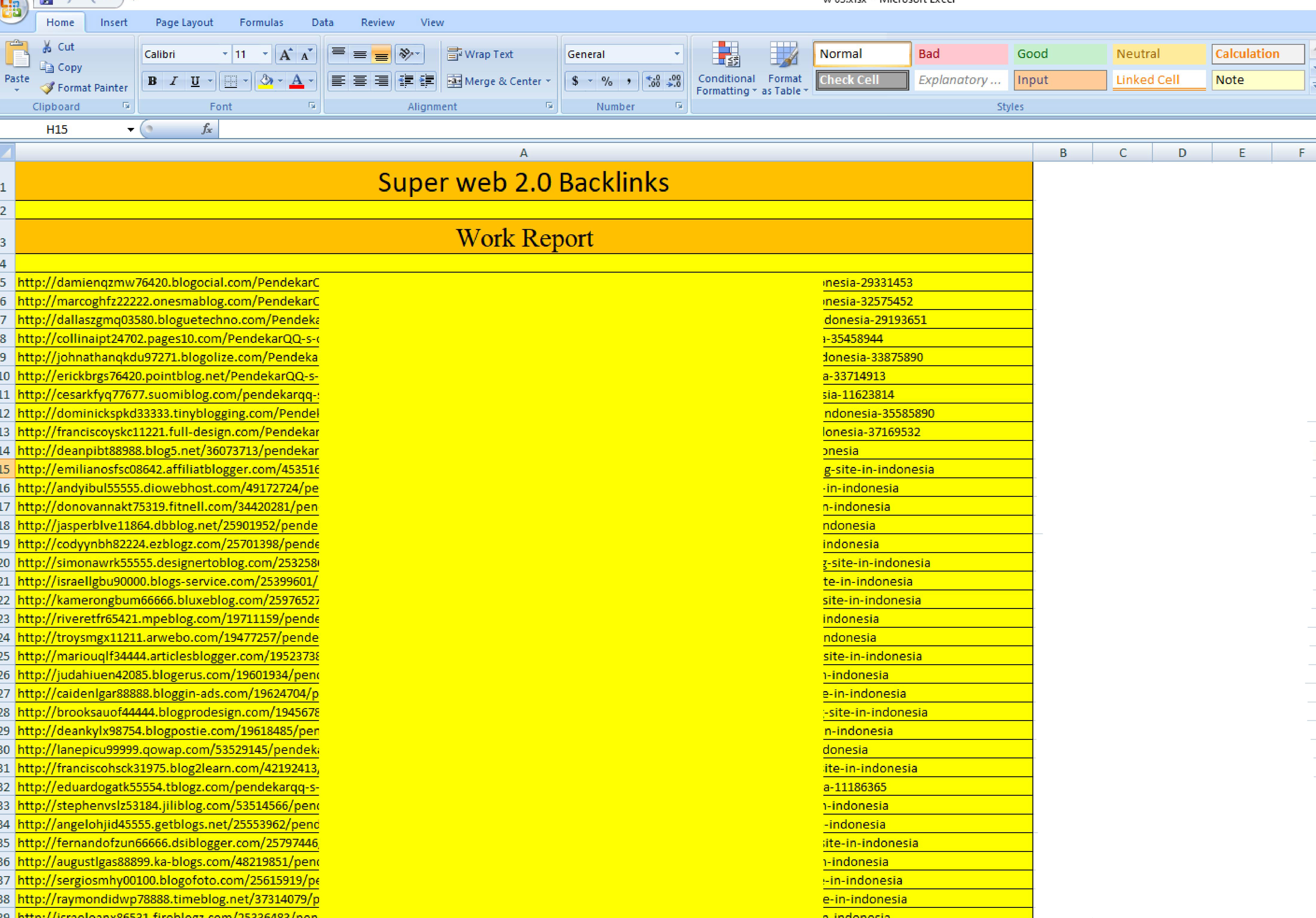The height and width of the screenshot is (918, 1316).
Task: Apply the Good cell style
Action: (1060, 53)
